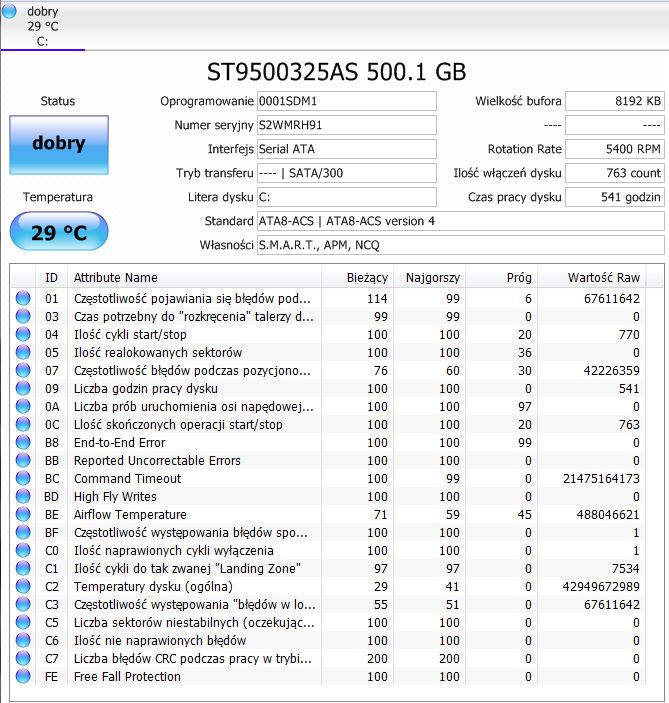Viewport: 669px width, 703px height.
Task: Click the Rotation Rate field 5400 RPM
Action: 615,149
